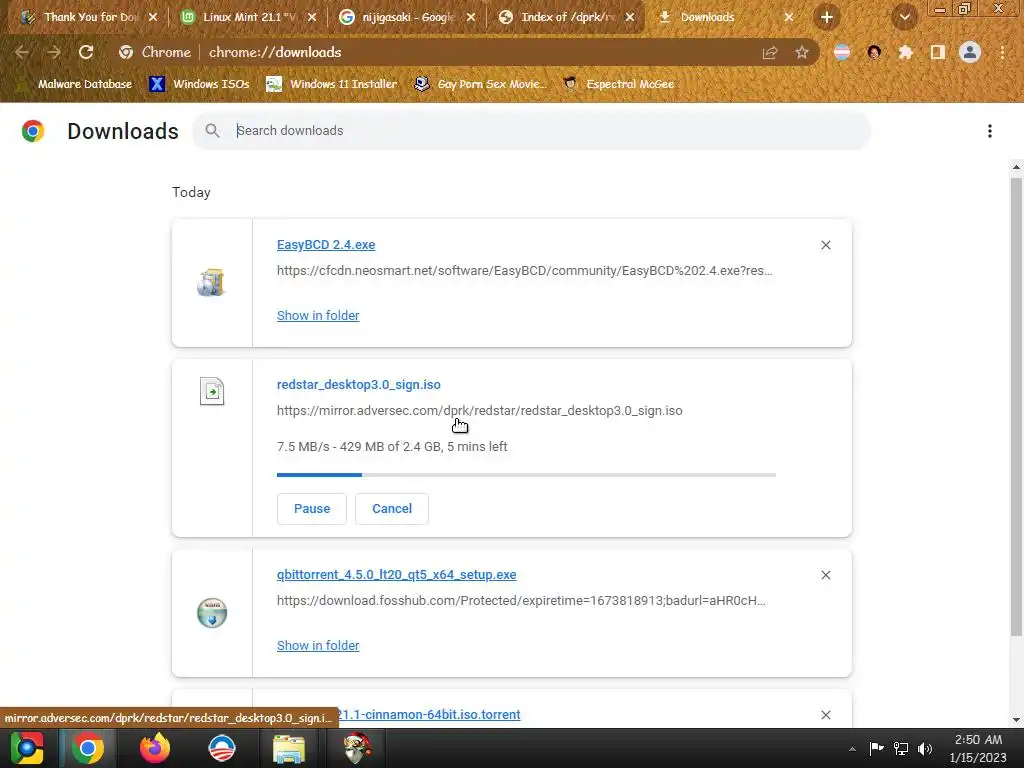Open the extensions puzzle-piece menu
The width and height of the screenshot is (1024, 768).
906,52
